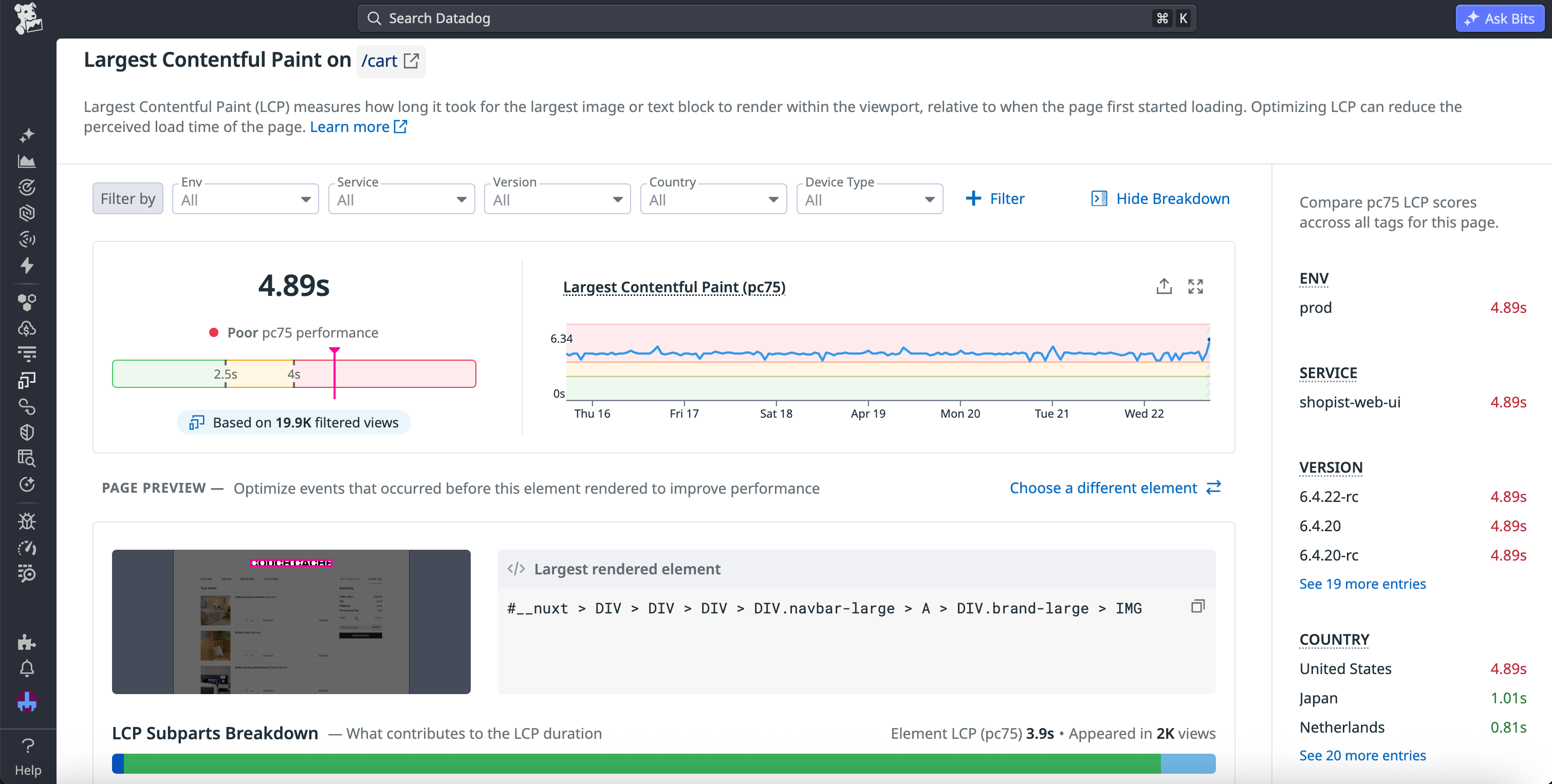Open Ask Bits assistant
The width and height of the screenshot is (1552, 784).
(x=1500, y=18)
